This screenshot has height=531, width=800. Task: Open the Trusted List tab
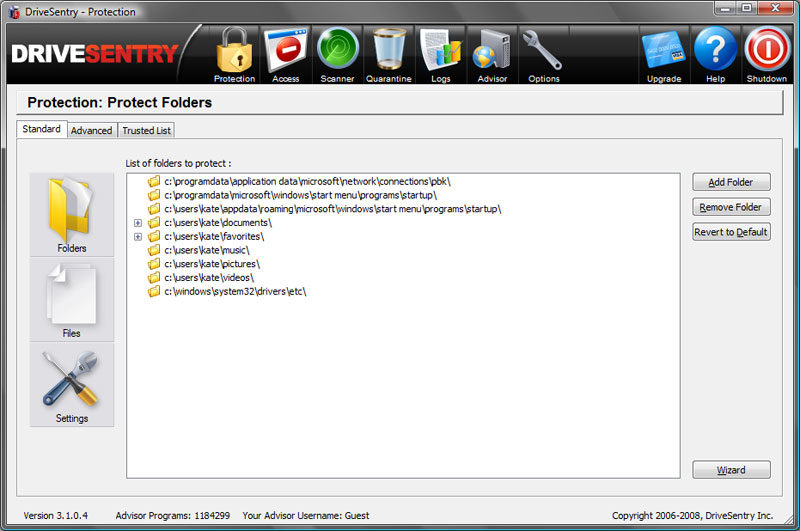pos(146,131)
